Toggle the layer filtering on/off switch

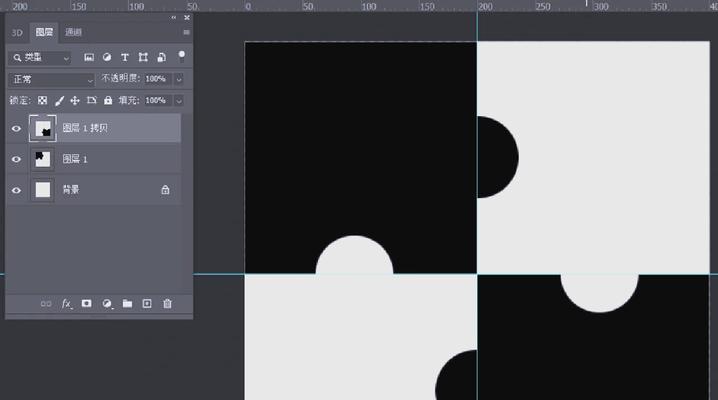182,56
